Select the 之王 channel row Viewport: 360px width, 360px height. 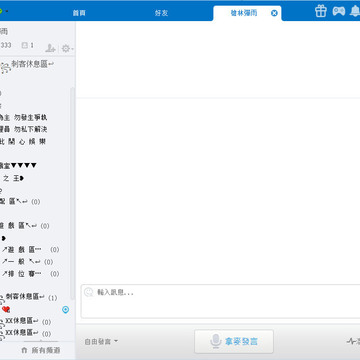click(x=13, y=178)
